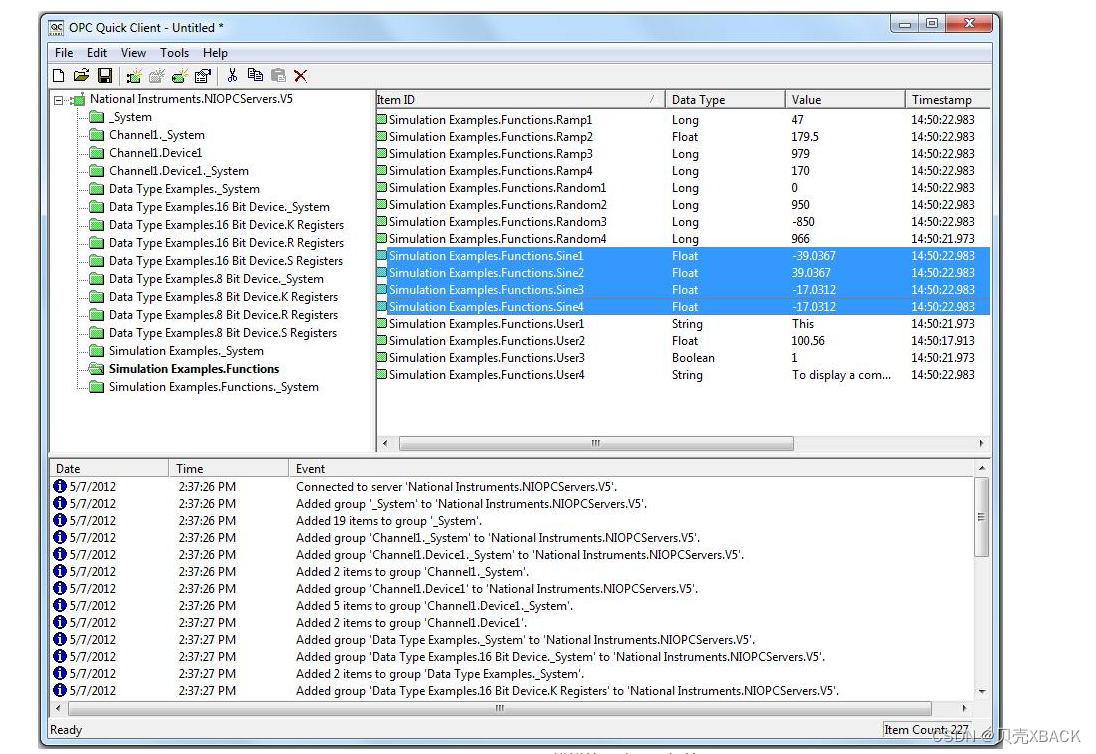
Task: Save the project with the floppy disk icon
Action: coord(105,75)
